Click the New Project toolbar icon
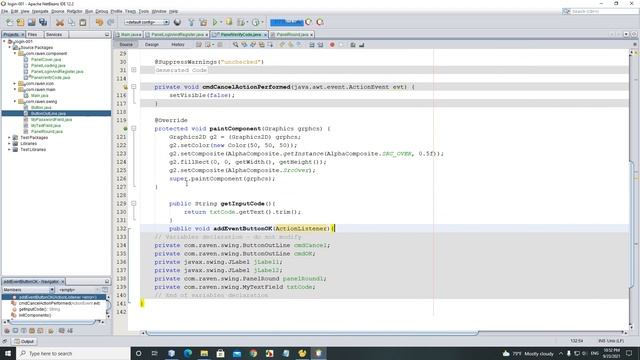640x360 pixels. (20, 22)
